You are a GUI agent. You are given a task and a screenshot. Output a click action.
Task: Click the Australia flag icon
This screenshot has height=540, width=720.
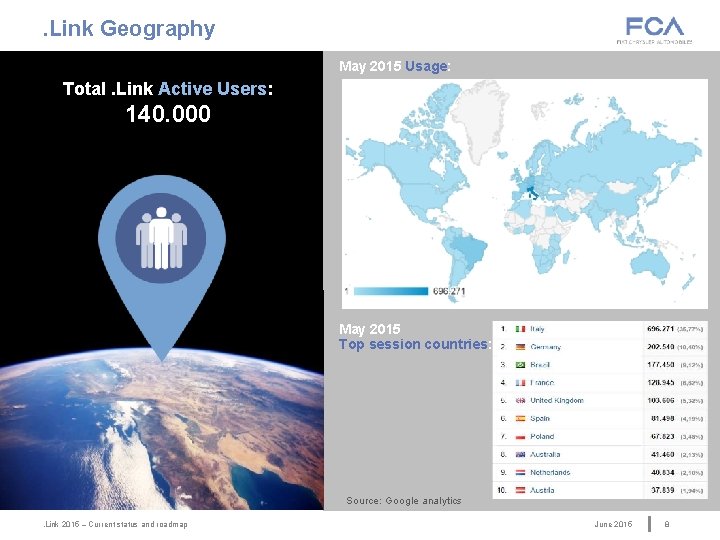(x=520, y=454)
